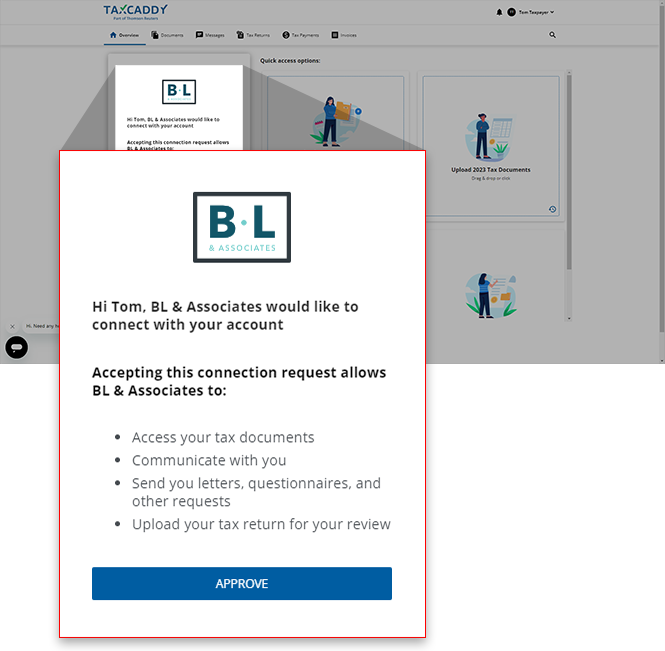Open the Tax Returns tab

pyautogui.click(x=253, y=35)
